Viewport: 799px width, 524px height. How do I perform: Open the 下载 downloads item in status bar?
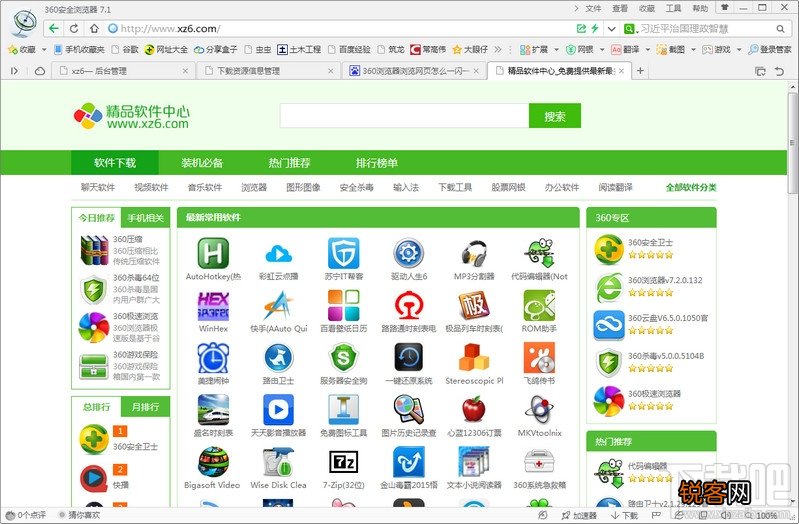pyautogui.click(x=625, y=515)
